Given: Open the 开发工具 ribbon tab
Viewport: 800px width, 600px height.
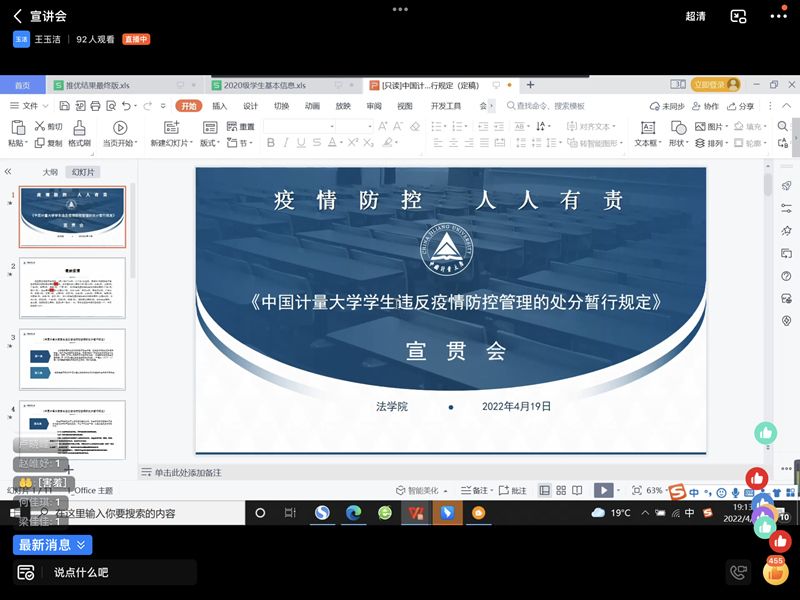Looking at the screenshot, I should click(445, 106).
